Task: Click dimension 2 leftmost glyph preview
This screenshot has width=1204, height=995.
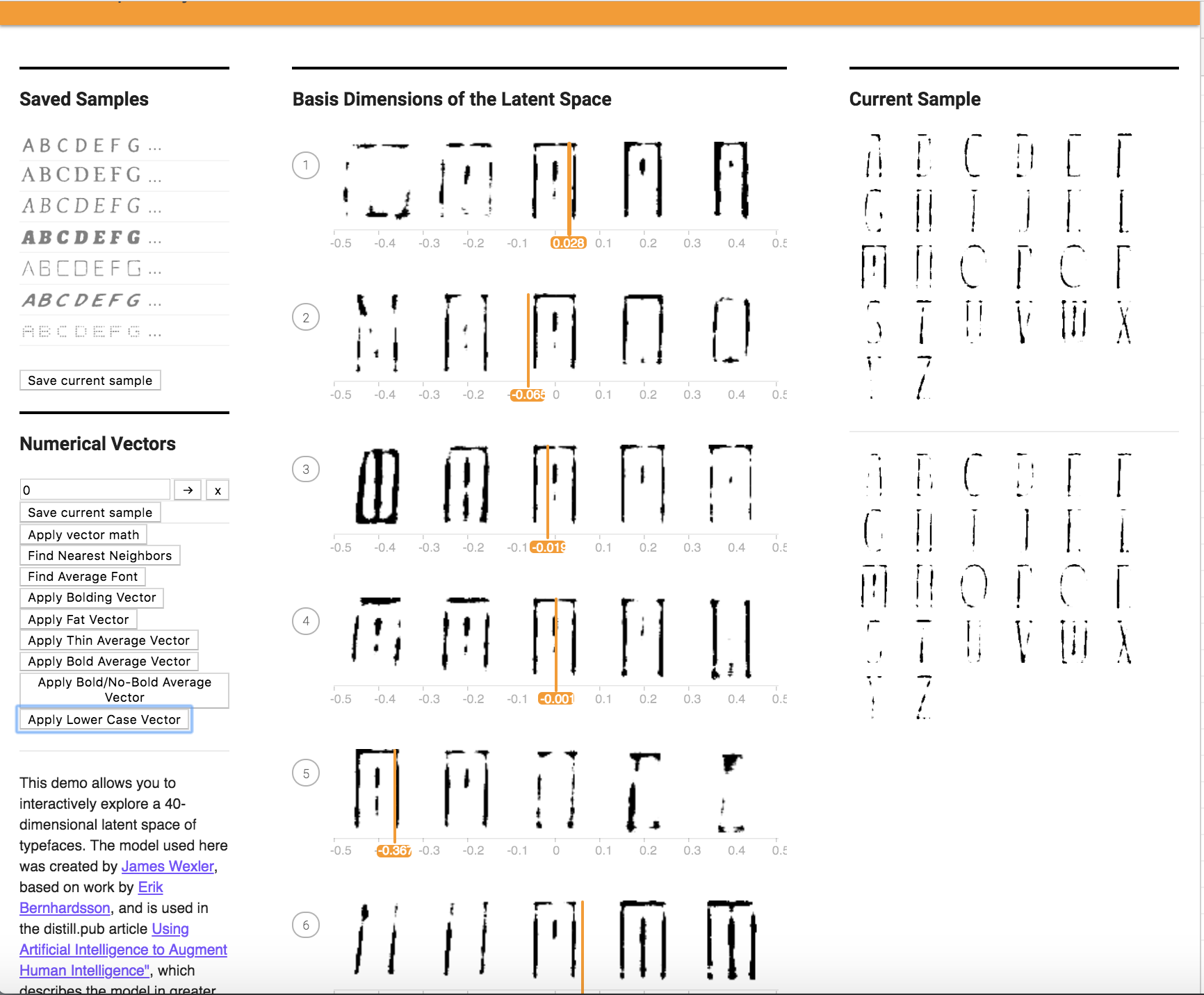Action: tap(377, 333)
